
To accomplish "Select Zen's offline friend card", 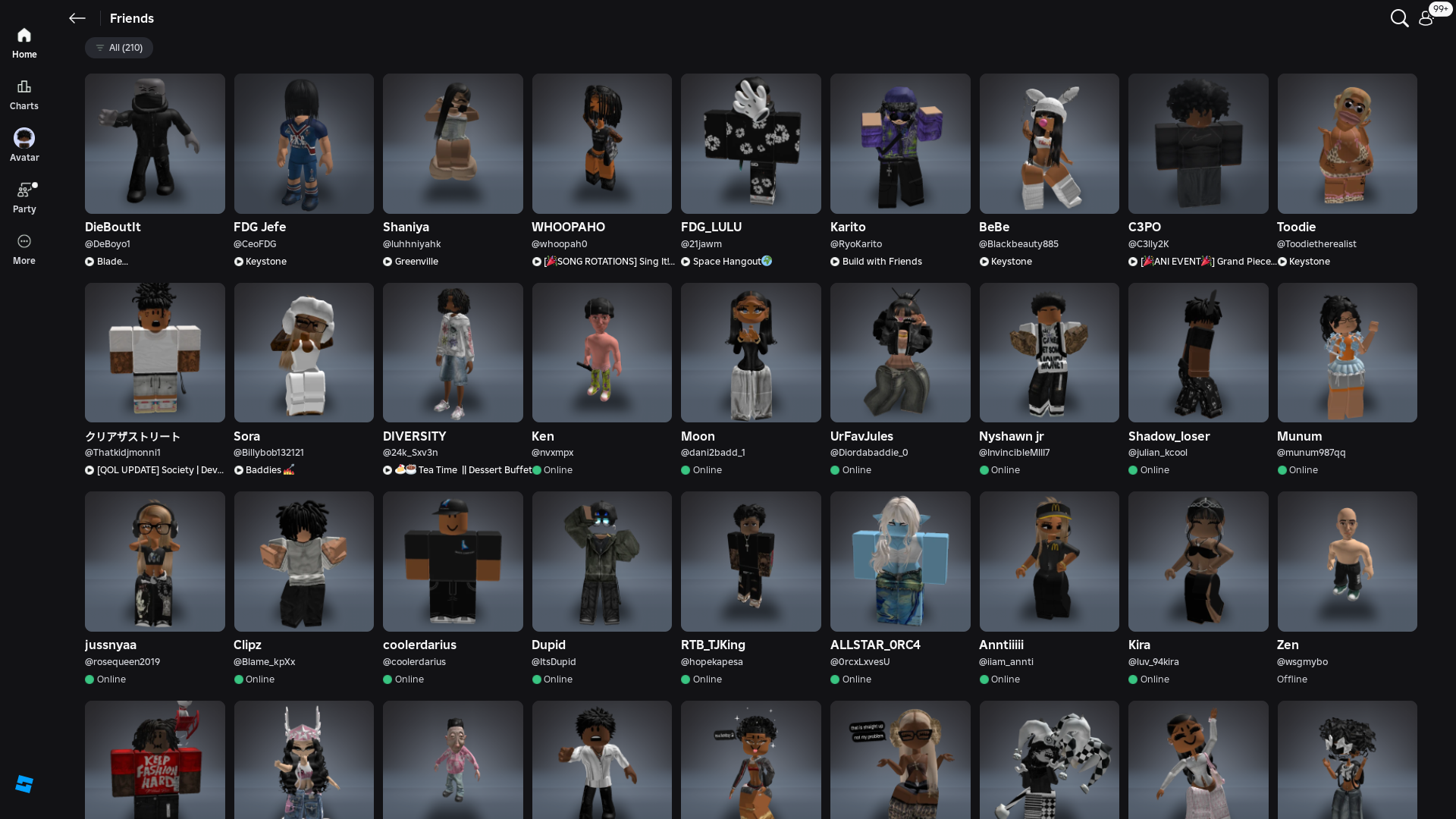I will click(x=1347, y=561).
